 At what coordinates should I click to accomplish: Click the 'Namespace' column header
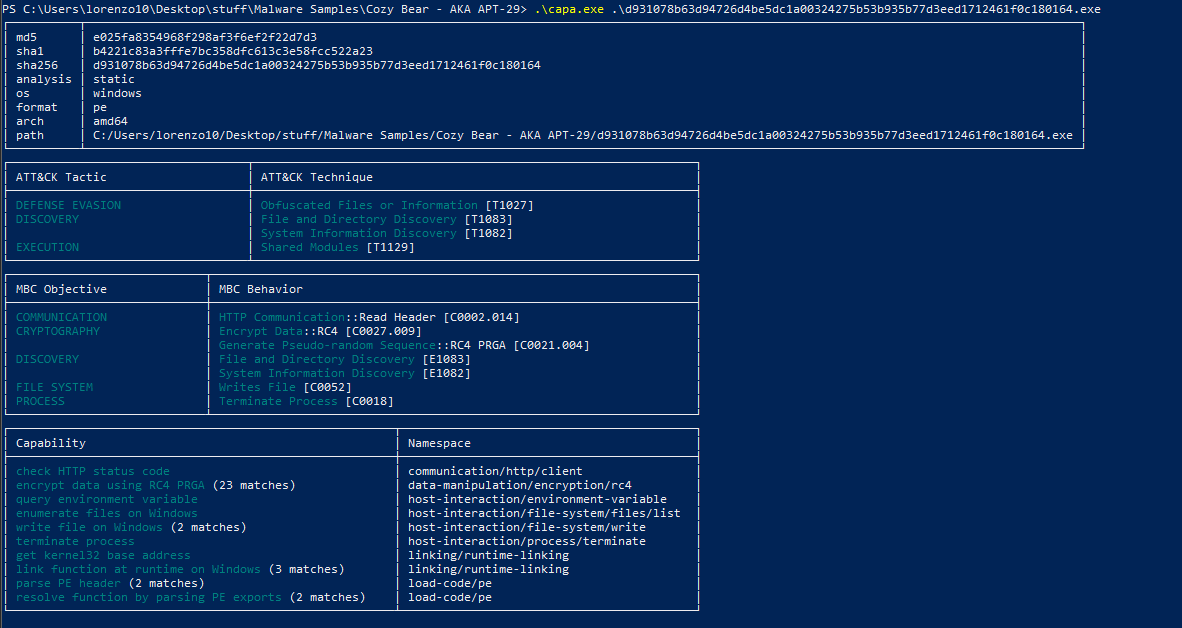pyautogui.click(x=439, y=443)
